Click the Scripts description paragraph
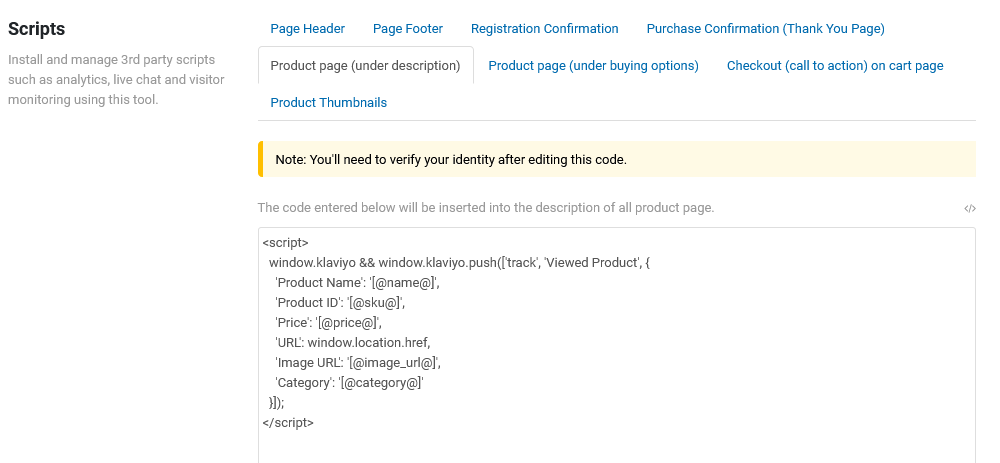 pos(116,80)
